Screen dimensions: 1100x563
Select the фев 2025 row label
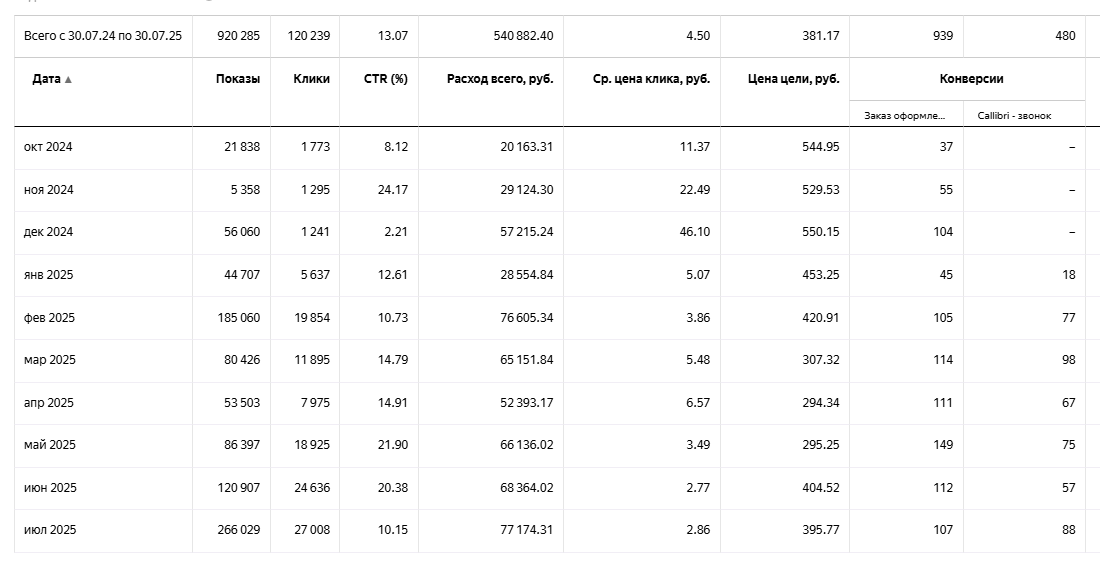[x=49, y=318]
